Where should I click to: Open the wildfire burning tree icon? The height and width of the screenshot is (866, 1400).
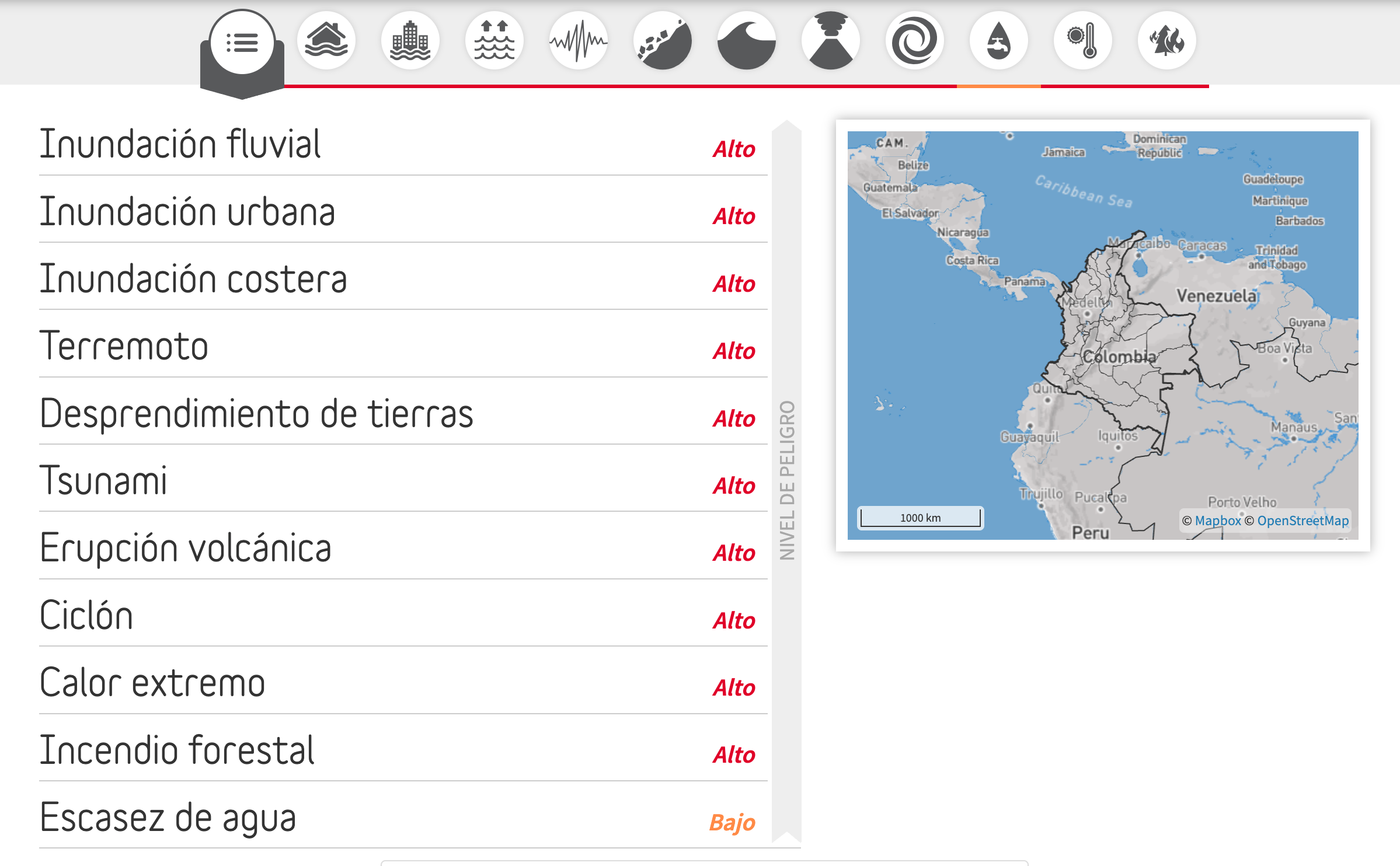[1166, 41]
